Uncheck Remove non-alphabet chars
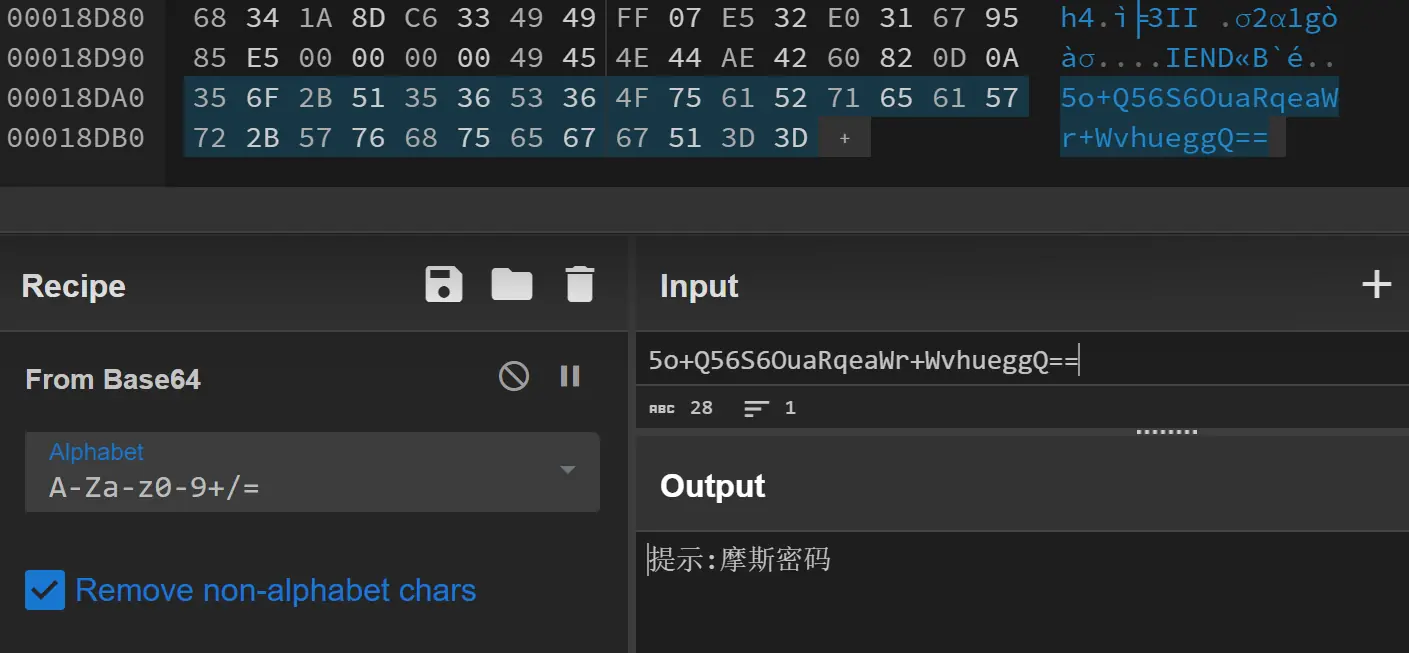 pyautogui.click(x=45, y=590)
